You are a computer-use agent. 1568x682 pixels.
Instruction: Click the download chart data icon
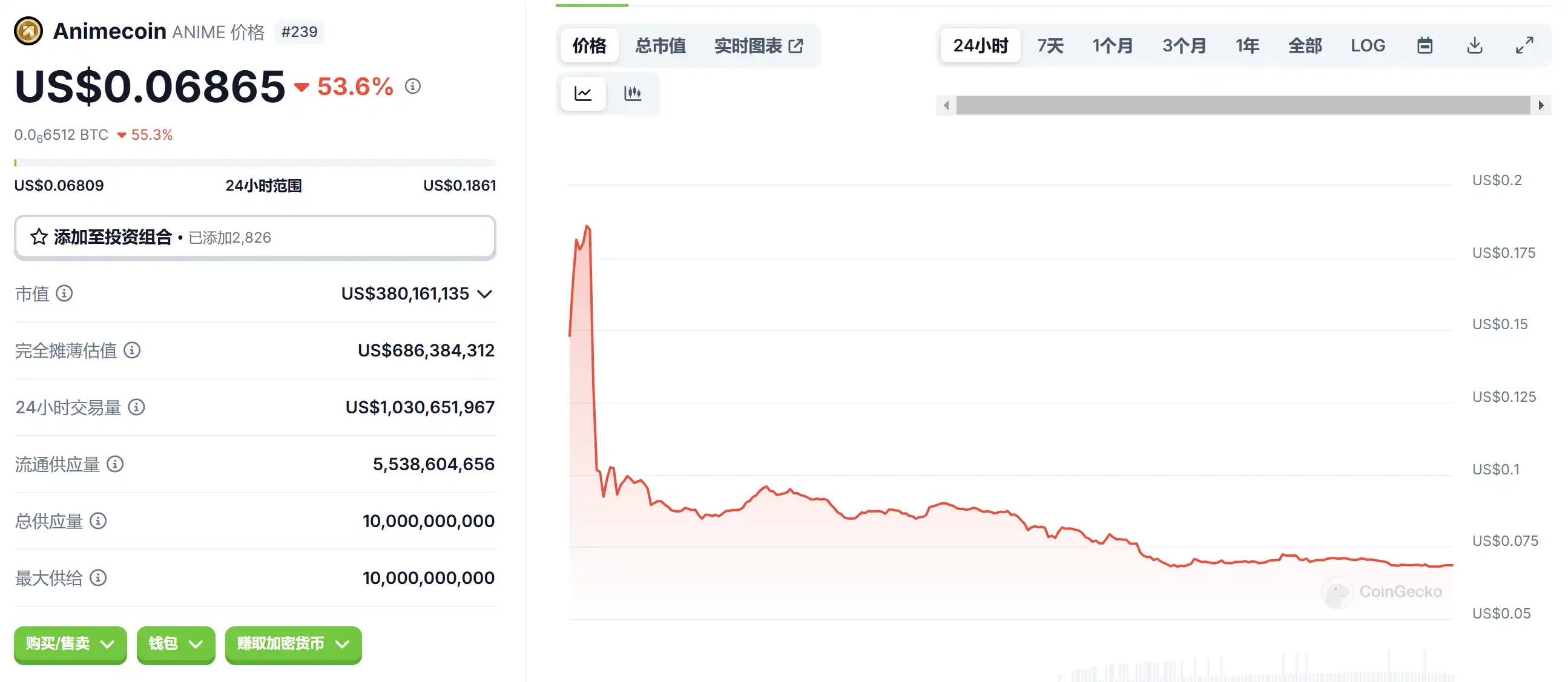tap(1474, 45)
